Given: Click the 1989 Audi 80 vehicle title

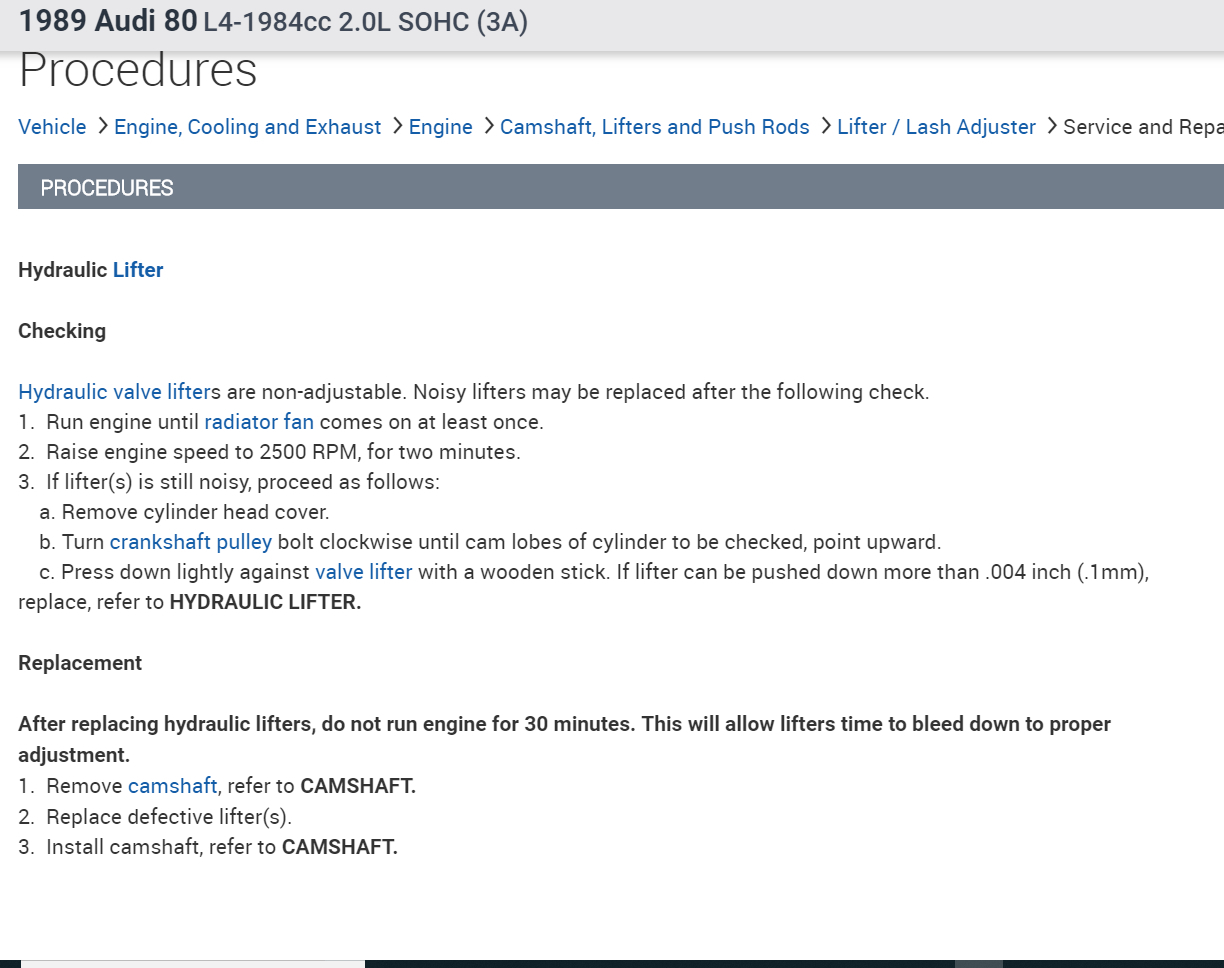Looking at the screenshot, I should [x=108, y=21].
